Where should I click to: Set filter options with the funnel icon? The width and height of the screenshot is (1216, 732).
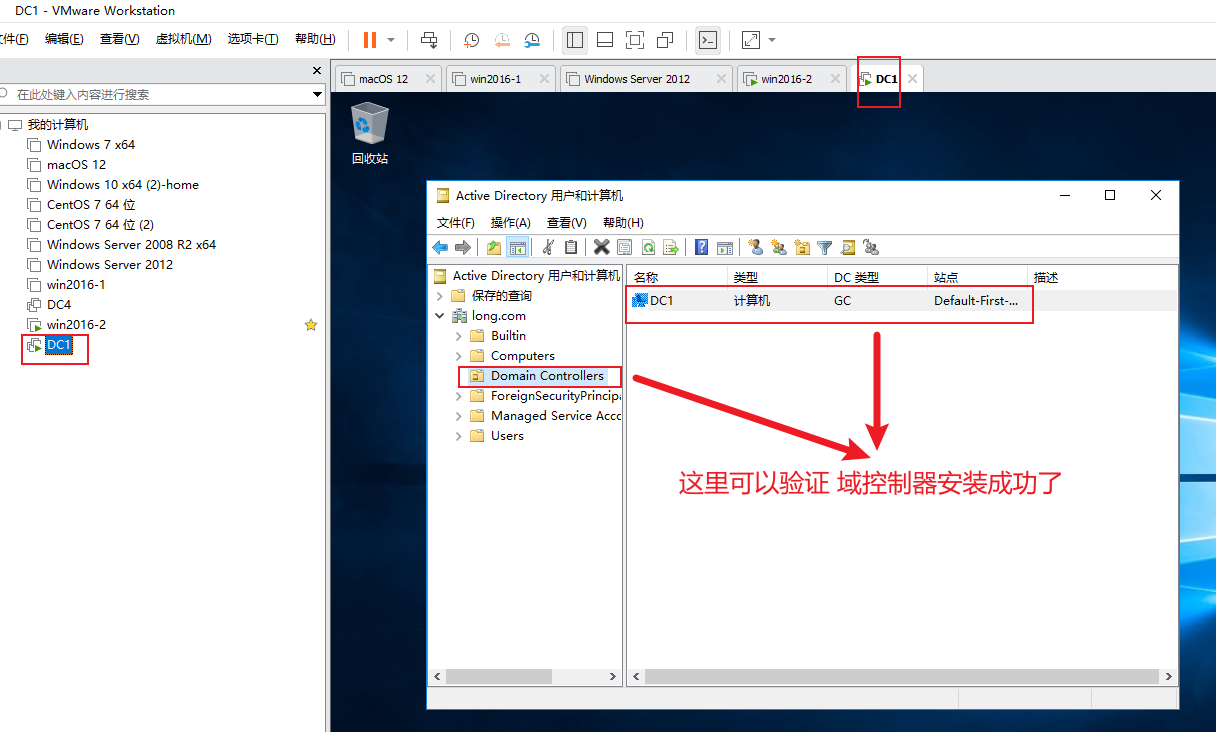click(x=825, y=247)
